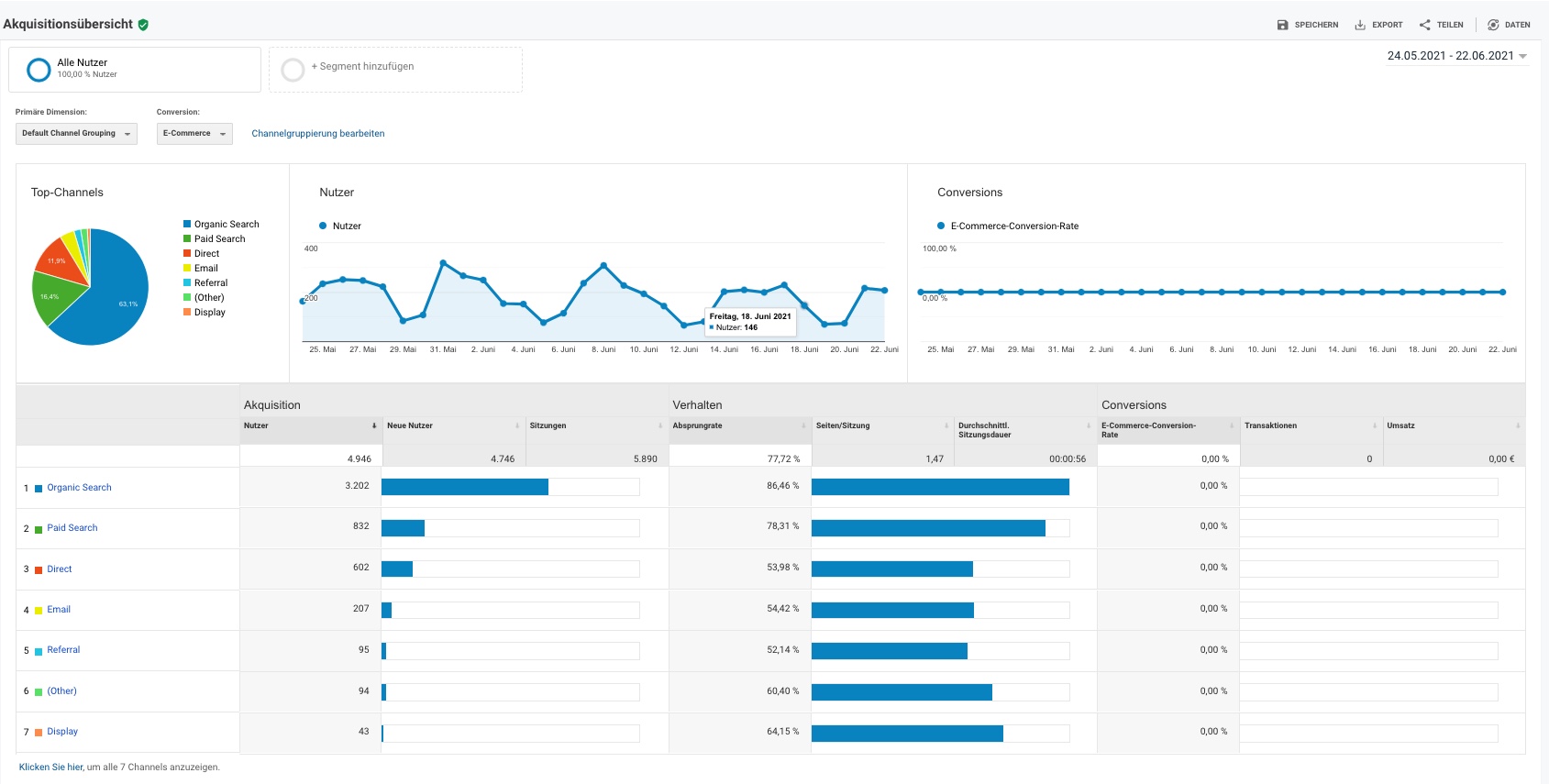
Task: Click the Sitzungen column header
Action: pos(548,425)
